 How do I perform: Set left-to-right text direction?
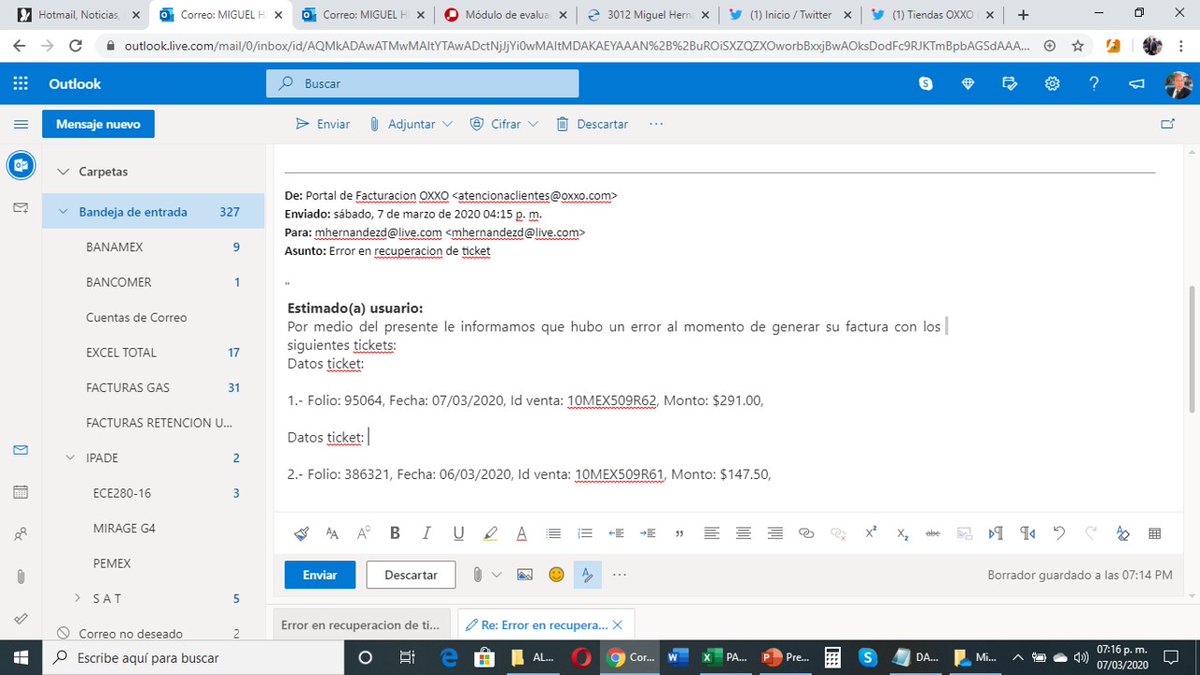pyautogui.click(x=996, y=533)
